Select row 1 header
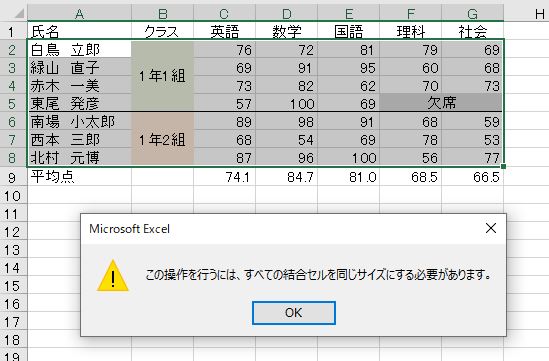This screenshot has width=549, height=361. [x=13, y=32]
